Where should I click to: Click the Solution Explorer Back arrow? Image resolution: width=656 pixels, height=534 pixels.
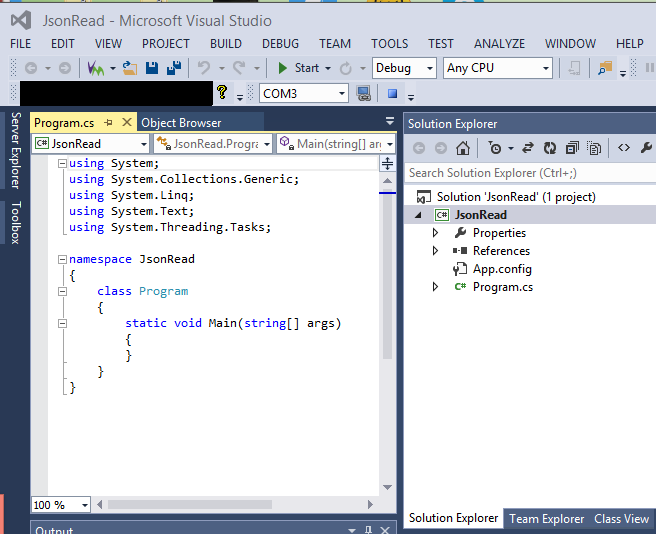[419, 148]
